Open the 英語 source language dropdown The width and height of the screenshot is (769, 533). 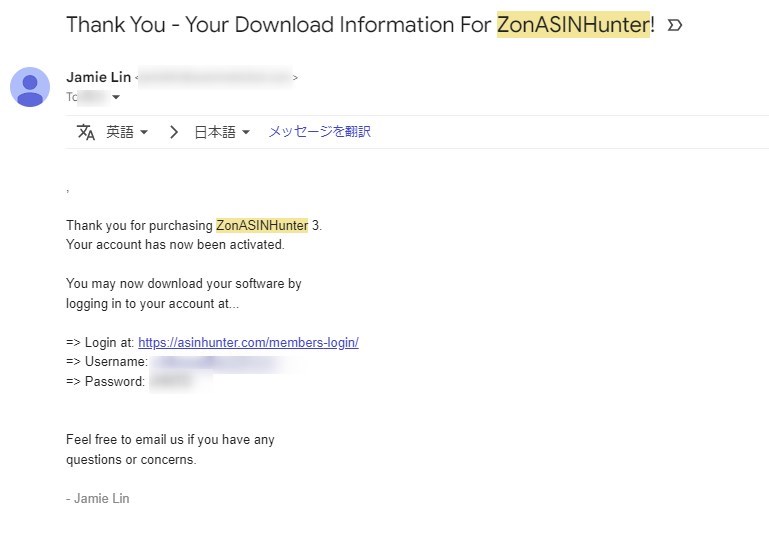[127, 132]
